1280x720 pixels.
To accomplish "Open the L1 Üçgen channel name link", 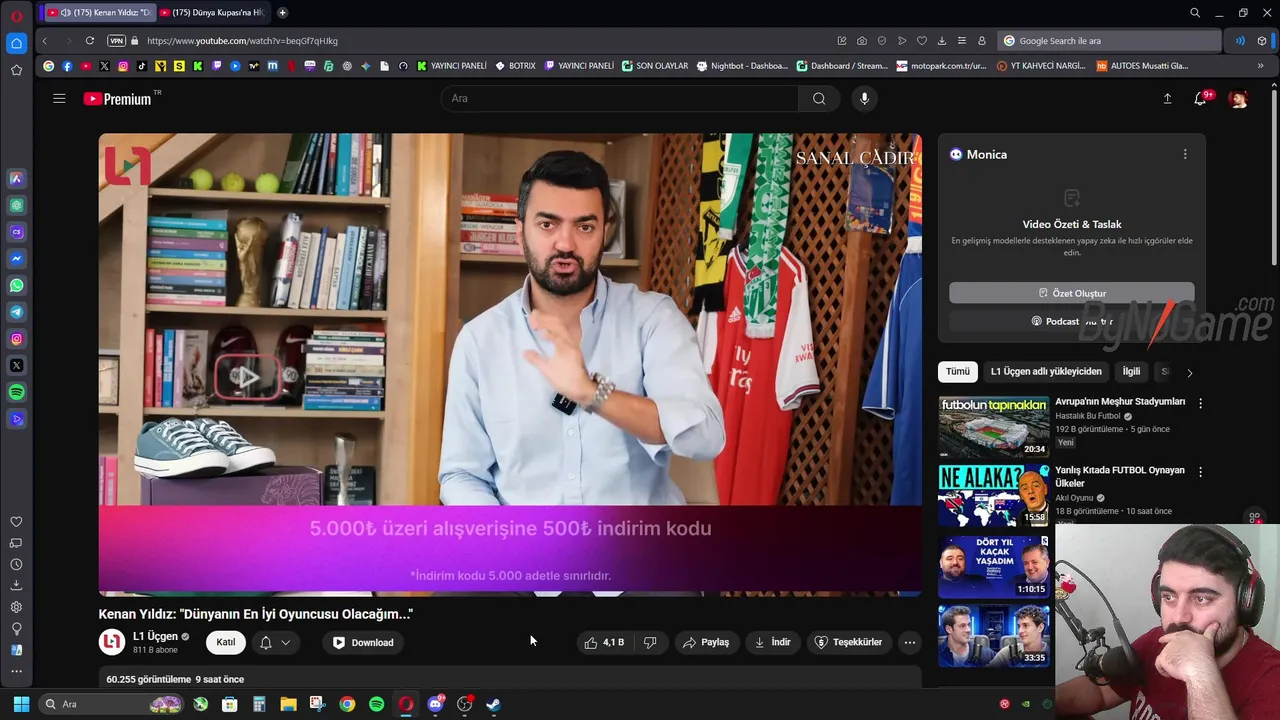I will click(x=155, y=636).
